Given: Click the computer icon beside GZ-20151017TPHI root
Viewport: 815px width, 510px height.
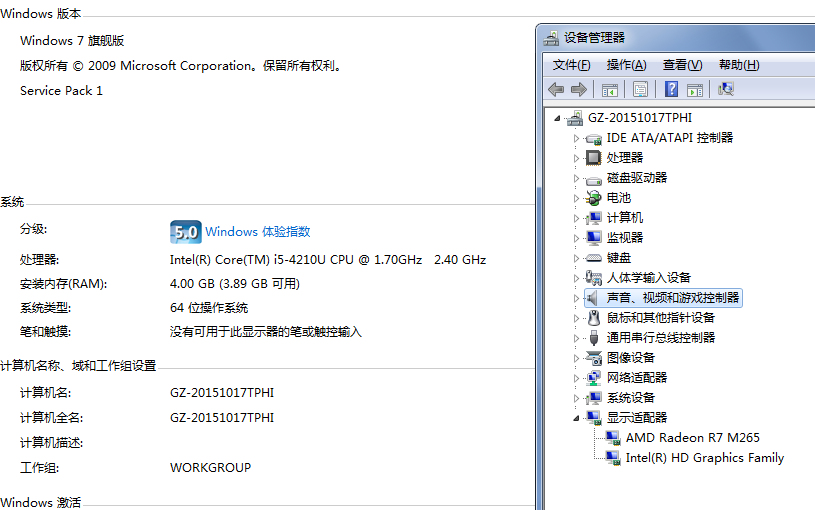Looking at the screenshot, I should point(575,118).
